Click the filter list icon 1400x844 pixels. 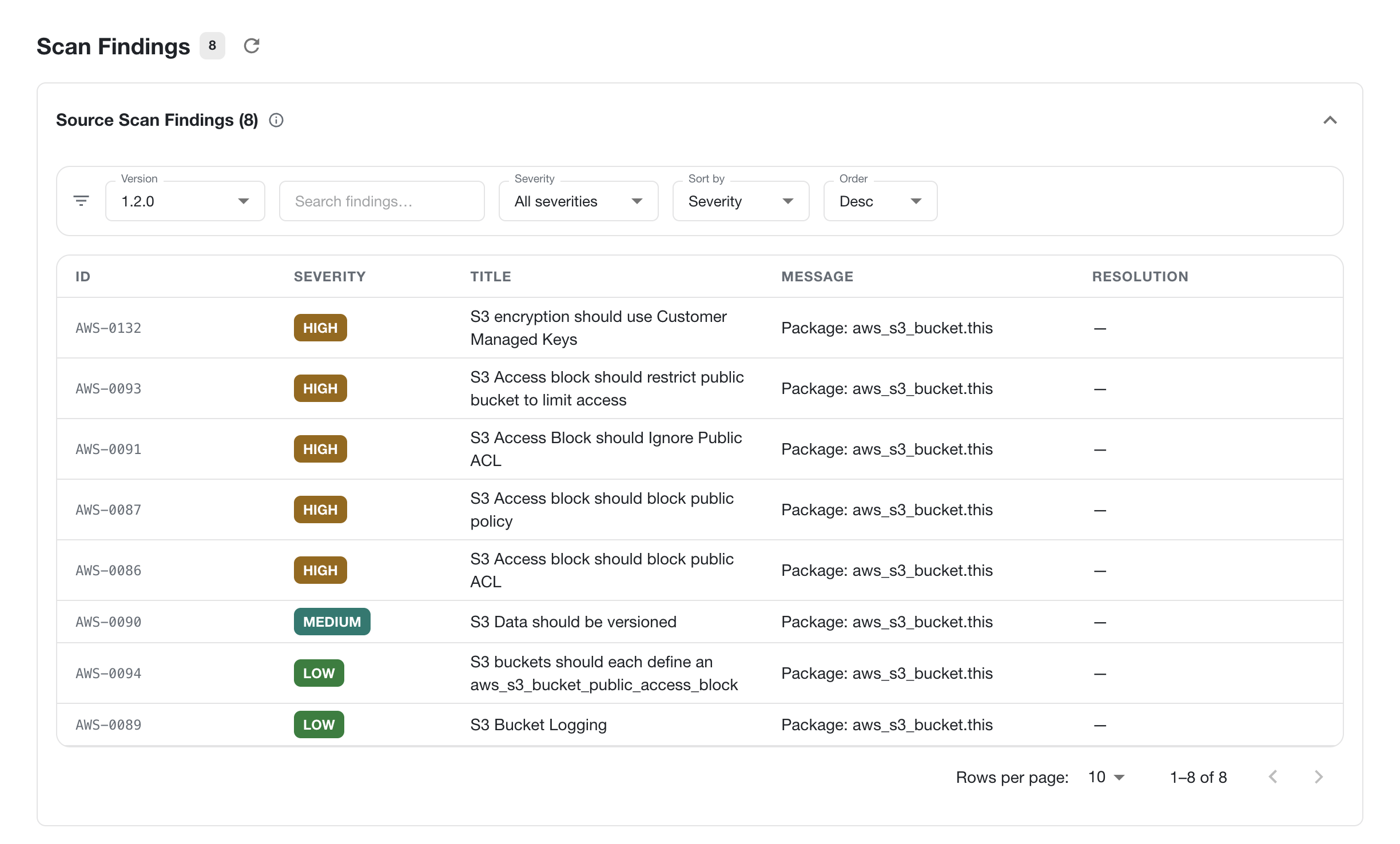pos(81,201)
